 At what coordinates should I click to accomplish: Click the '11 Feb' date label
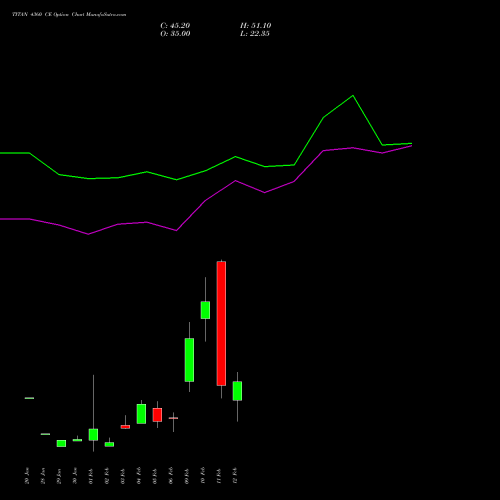click(219, 476)
